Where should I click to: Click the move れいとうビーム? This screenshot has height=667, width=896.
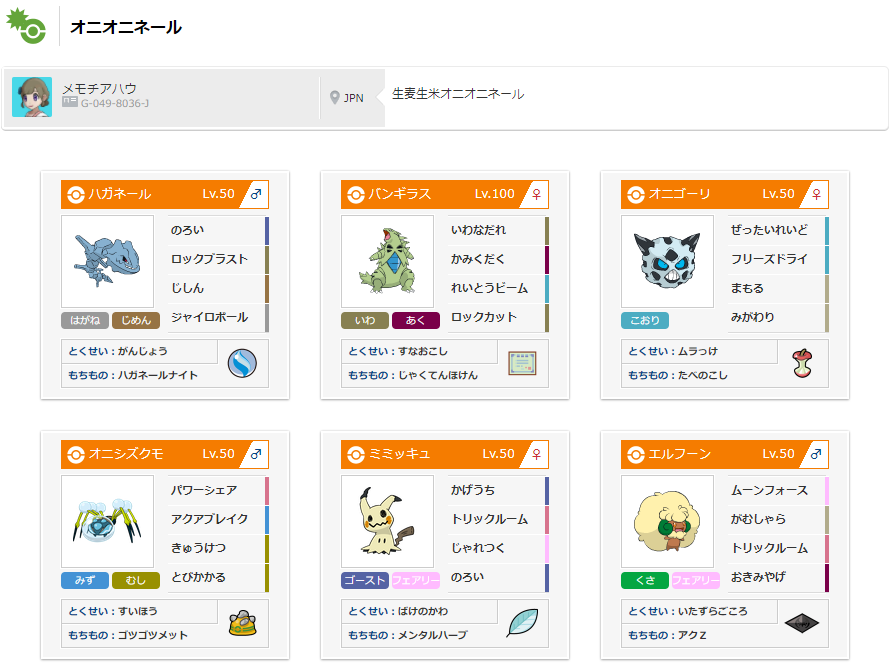point(489,287)
